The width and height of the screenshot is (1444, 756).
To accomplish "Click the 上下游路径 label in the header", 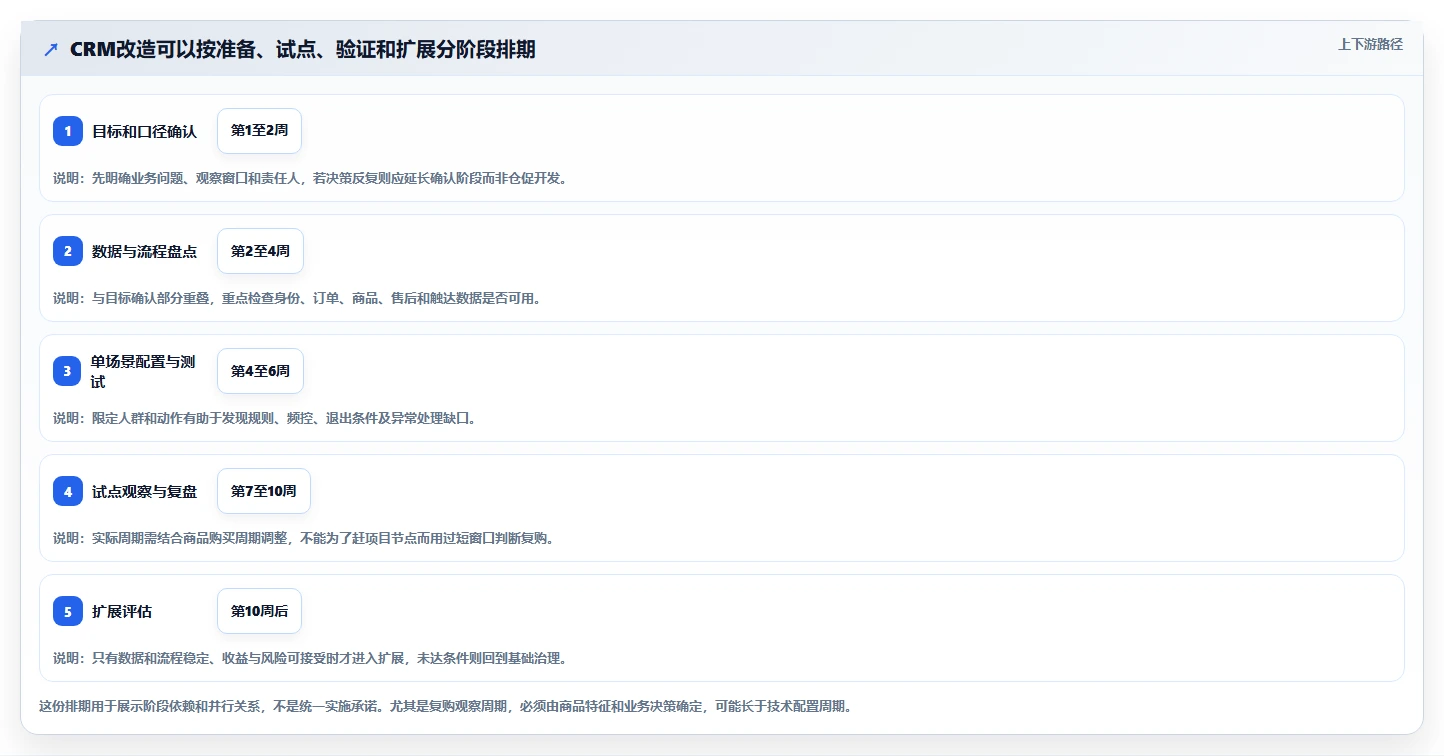I will [x=1370, y=44].
